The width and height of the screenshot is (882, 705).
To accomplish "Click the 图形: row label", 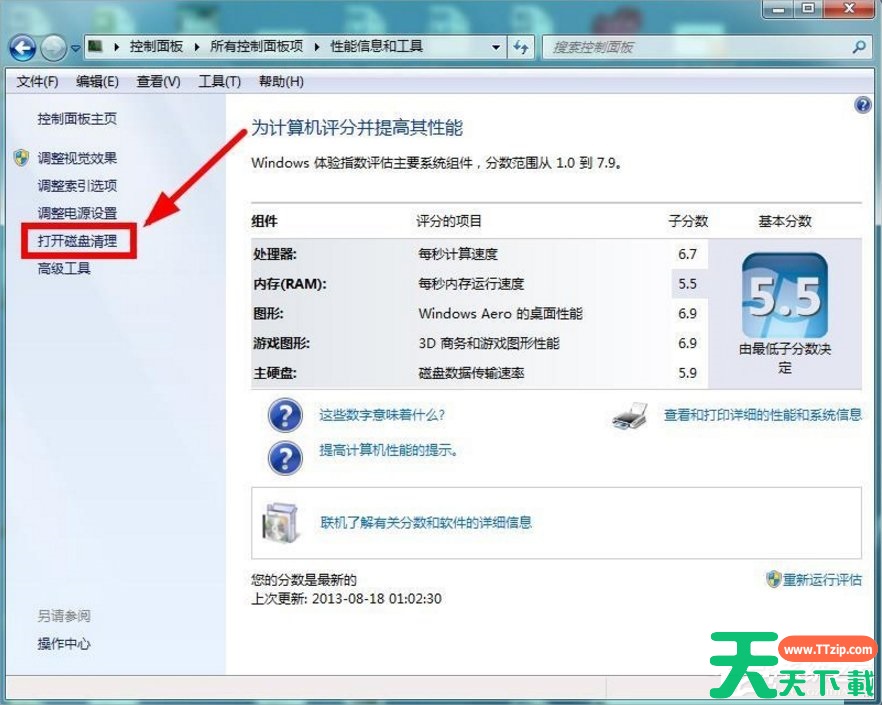I will pos(268,313).
